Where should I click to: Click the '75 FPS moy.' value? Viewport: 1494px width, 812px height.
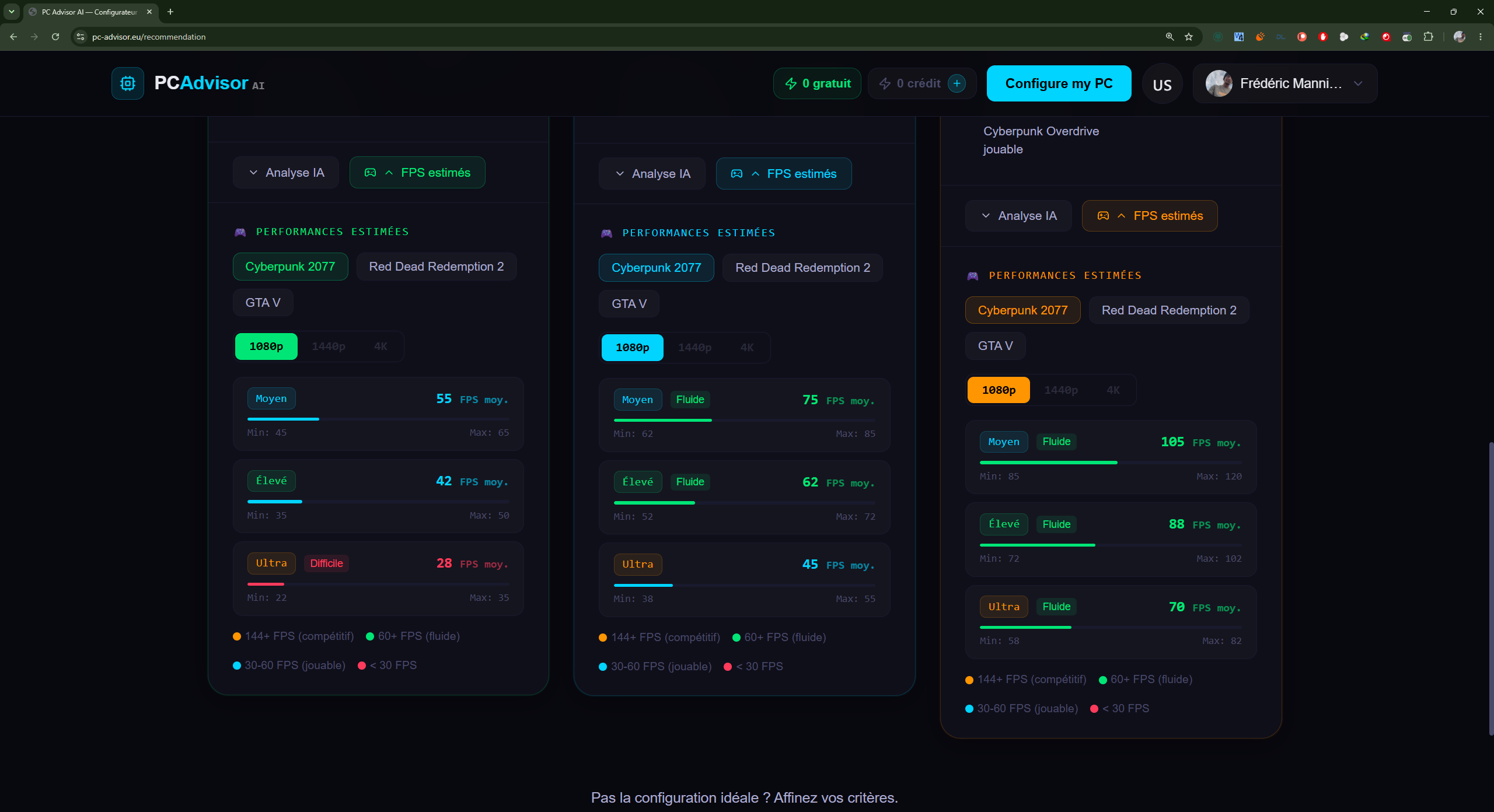839,400
